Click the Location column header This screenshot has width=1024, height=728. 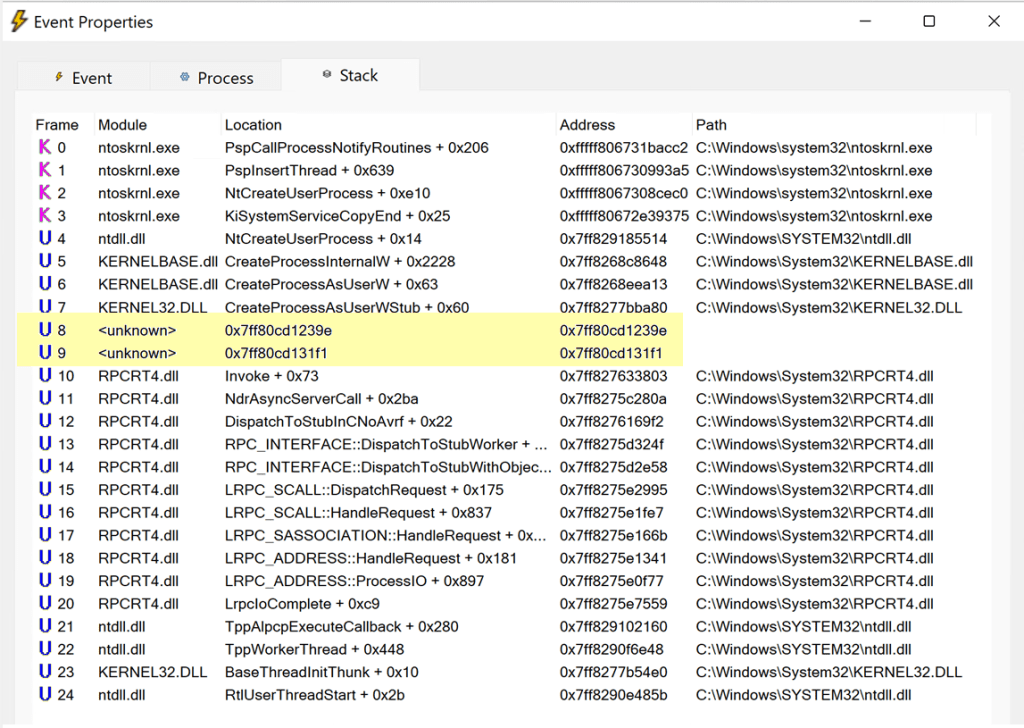coord(253,125)
